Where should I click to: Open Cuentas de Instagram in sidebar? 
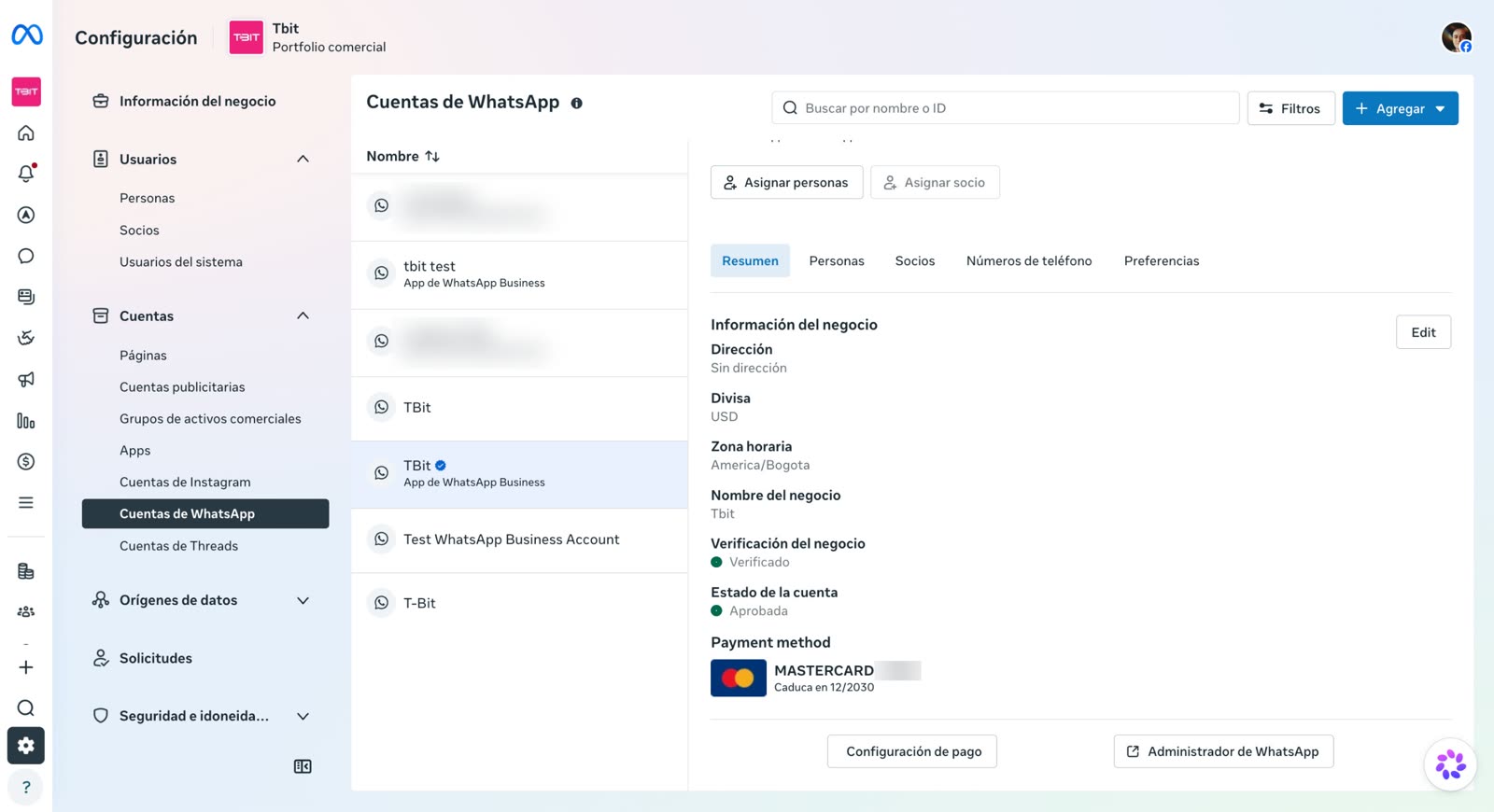[x=185, y=482]
